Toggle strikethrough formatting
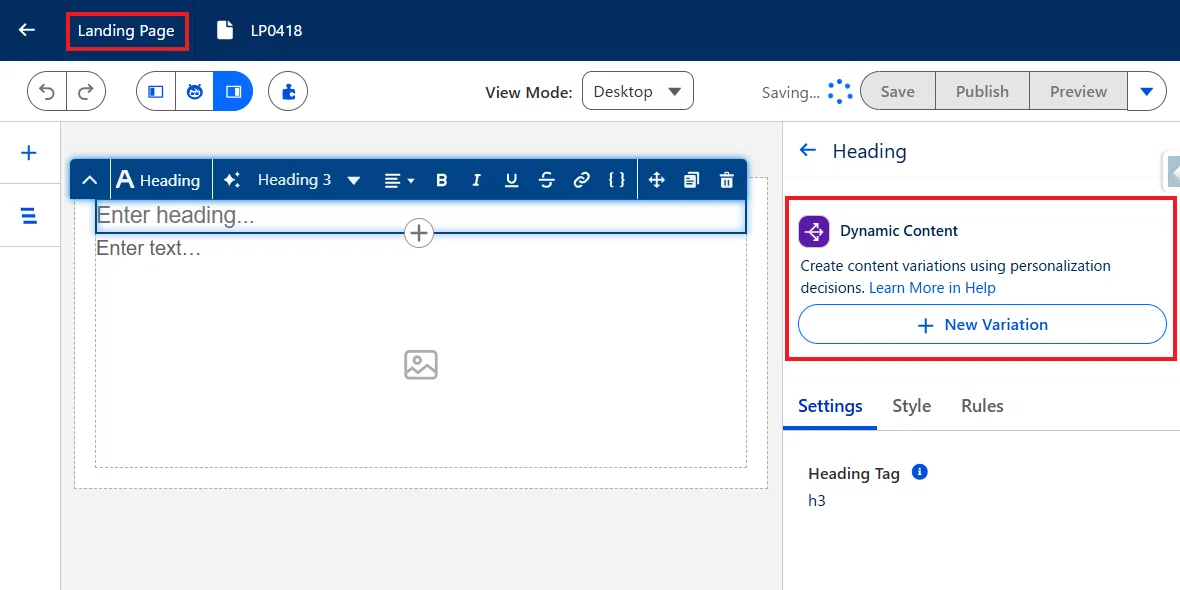 [x=547, y=180]
